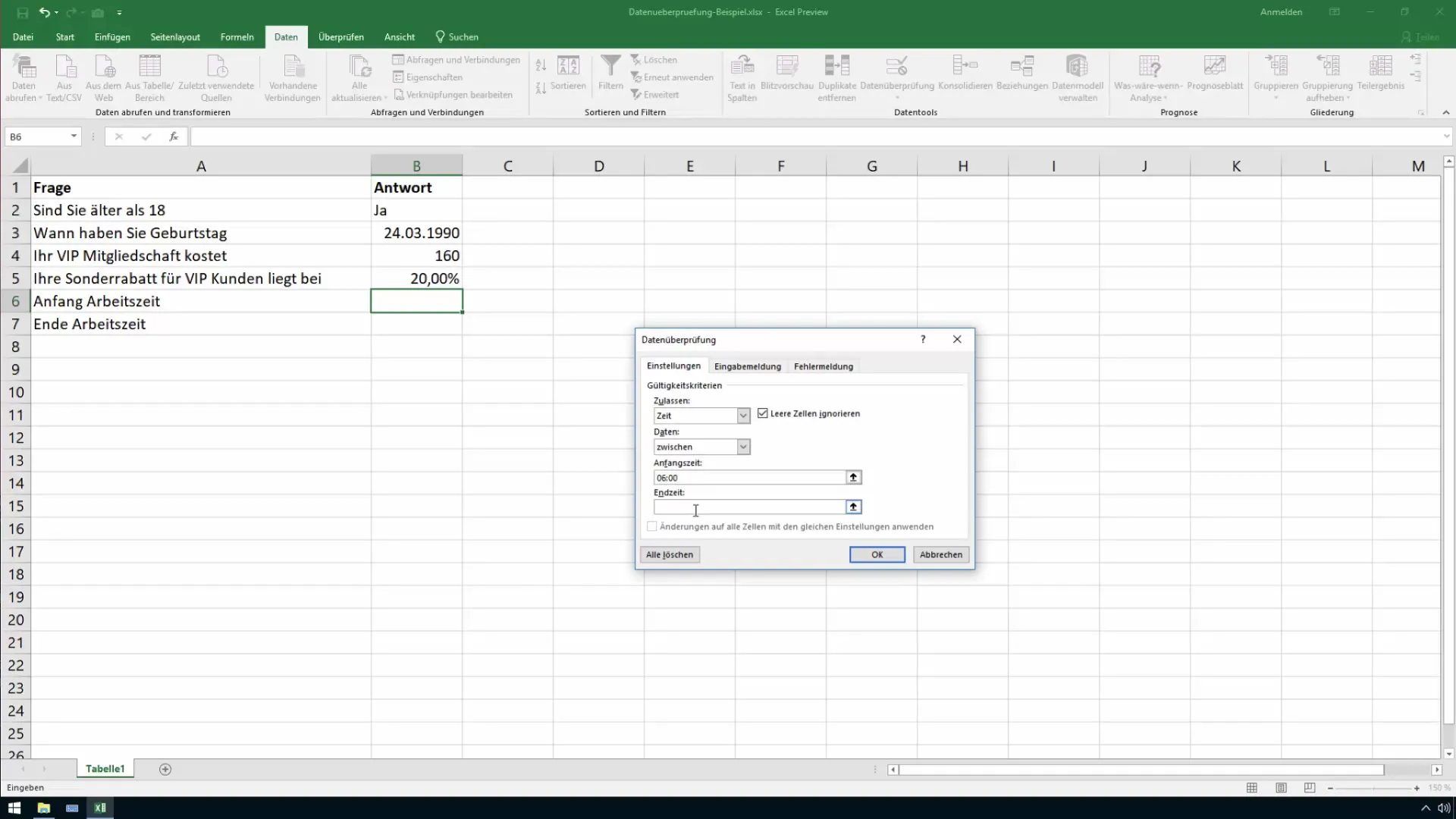Open the Eingabemeldung dialog tab
1456x819 pixels.
pyautogui.click(x=748, y=366)
